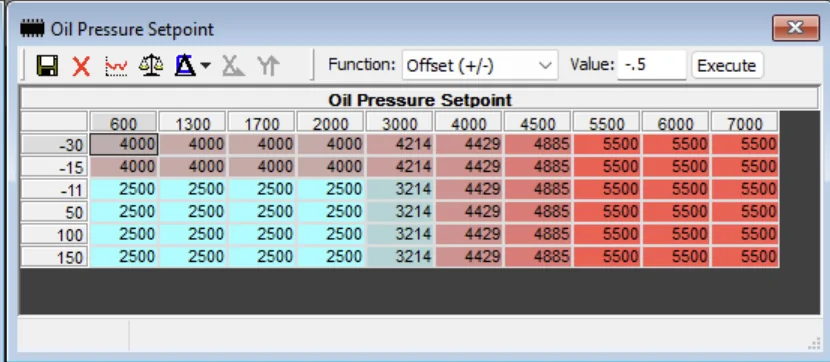Select the 1300 column header
830x362 pixels.
(x=193, y=122)
